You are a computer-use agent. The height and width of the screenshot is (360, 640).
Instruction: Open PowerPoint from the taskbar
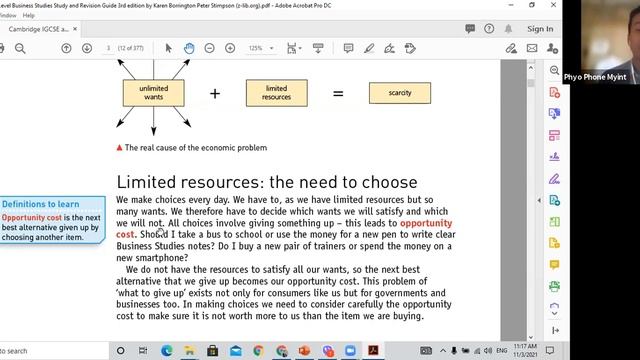point(304,351)
